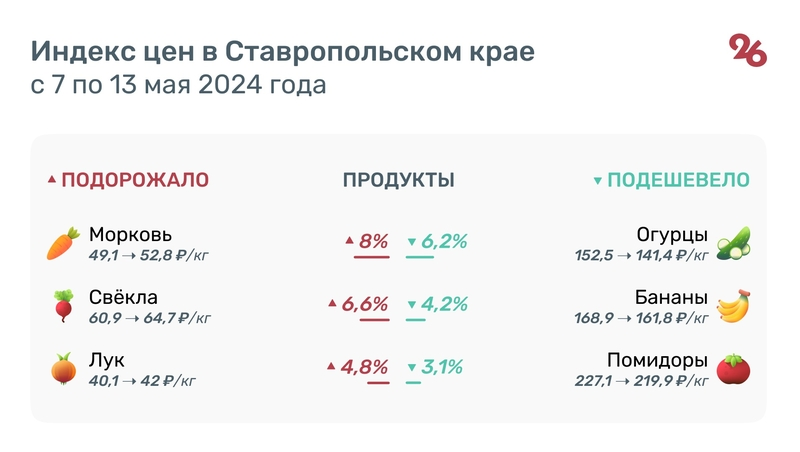Click the carrot icon next to Морковь
The height and width of the screenshot is (452, 800).
pyautogui.click(x=64, y=243)
